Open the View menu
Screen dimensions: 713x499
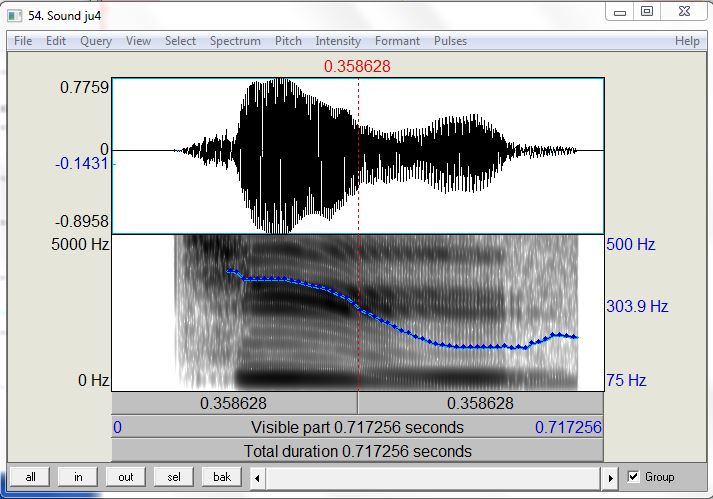click(138, 41)
